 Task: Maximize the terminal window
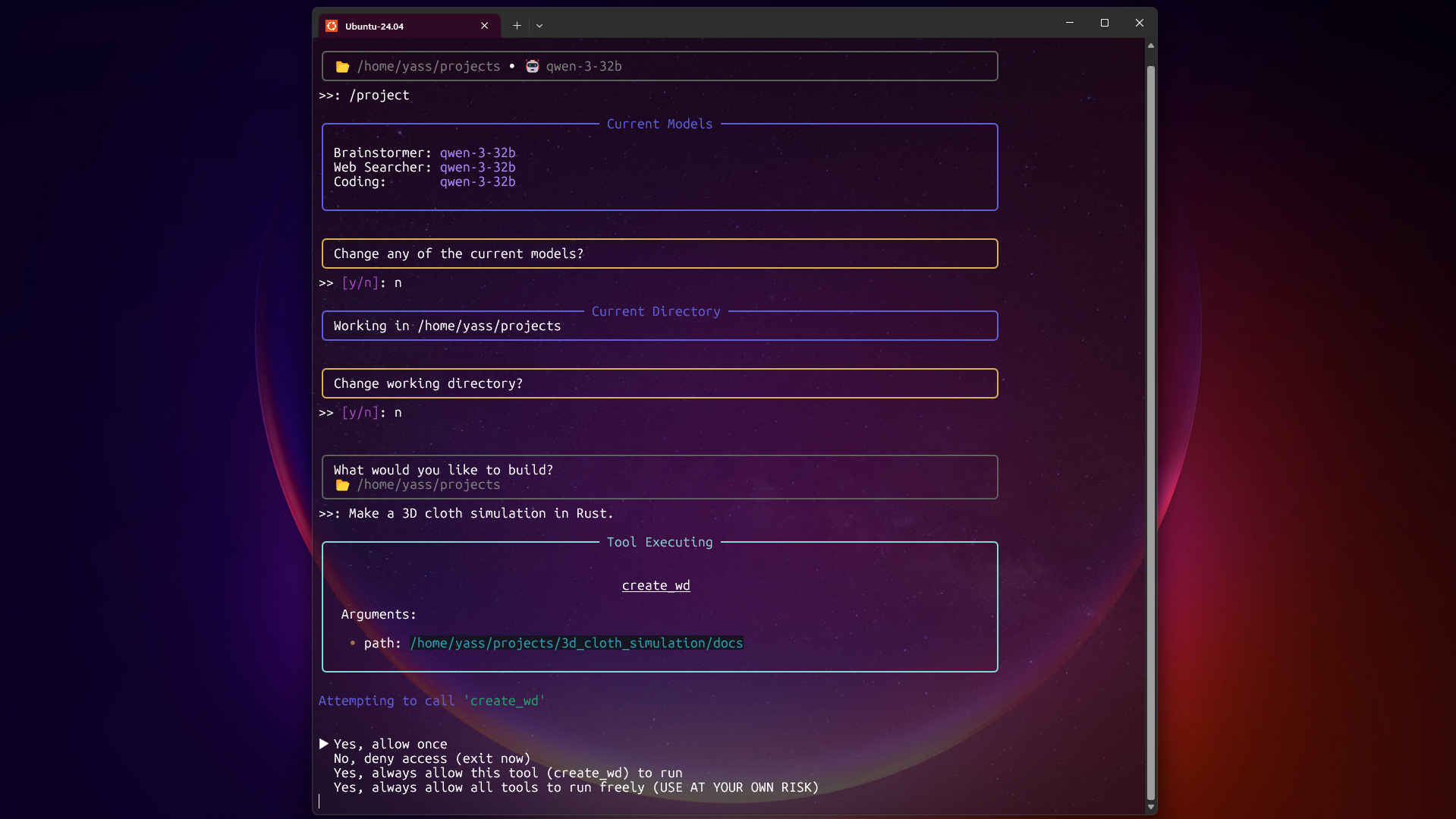click(x=1105, y=23)
